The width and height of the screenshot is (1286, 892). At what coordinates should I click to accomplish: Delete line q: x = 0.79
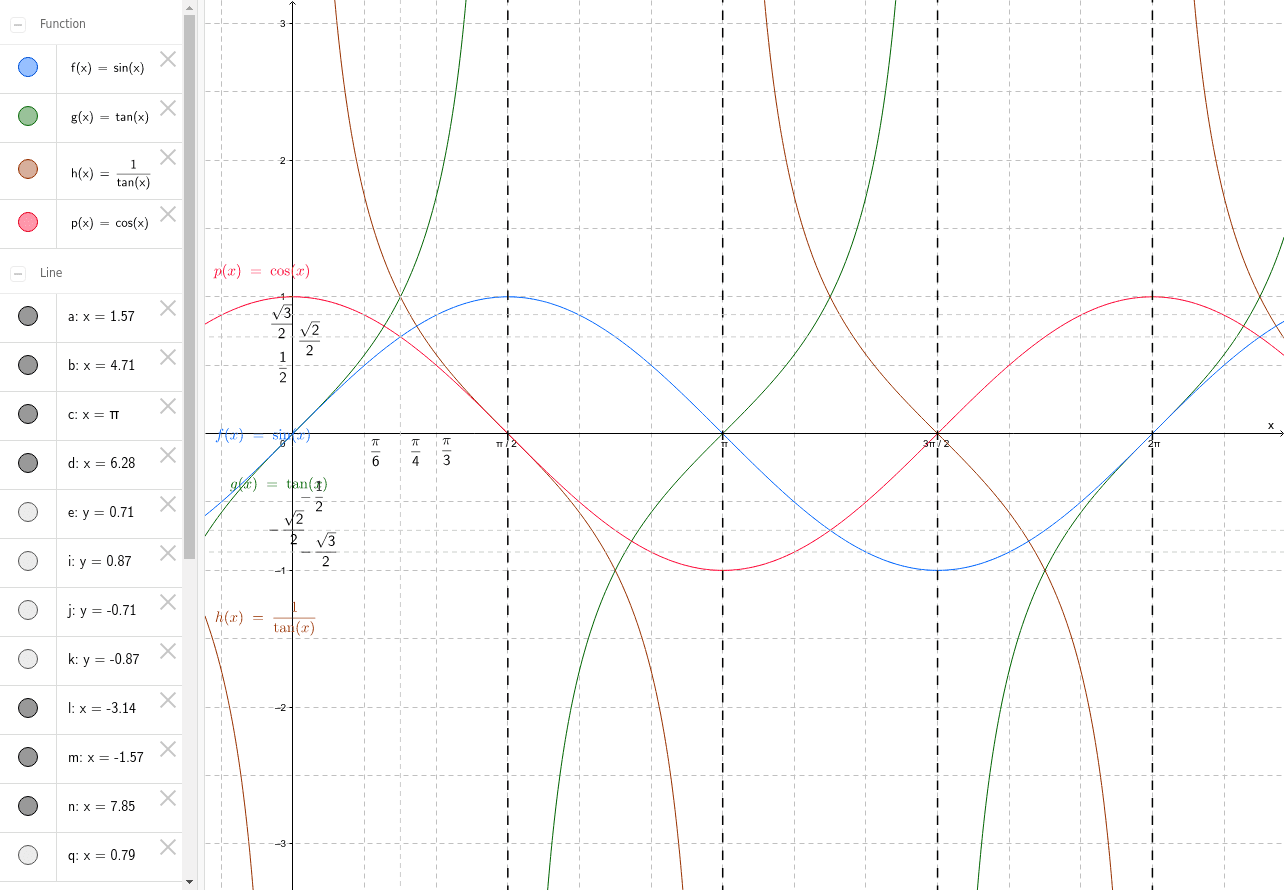[168, 847]
